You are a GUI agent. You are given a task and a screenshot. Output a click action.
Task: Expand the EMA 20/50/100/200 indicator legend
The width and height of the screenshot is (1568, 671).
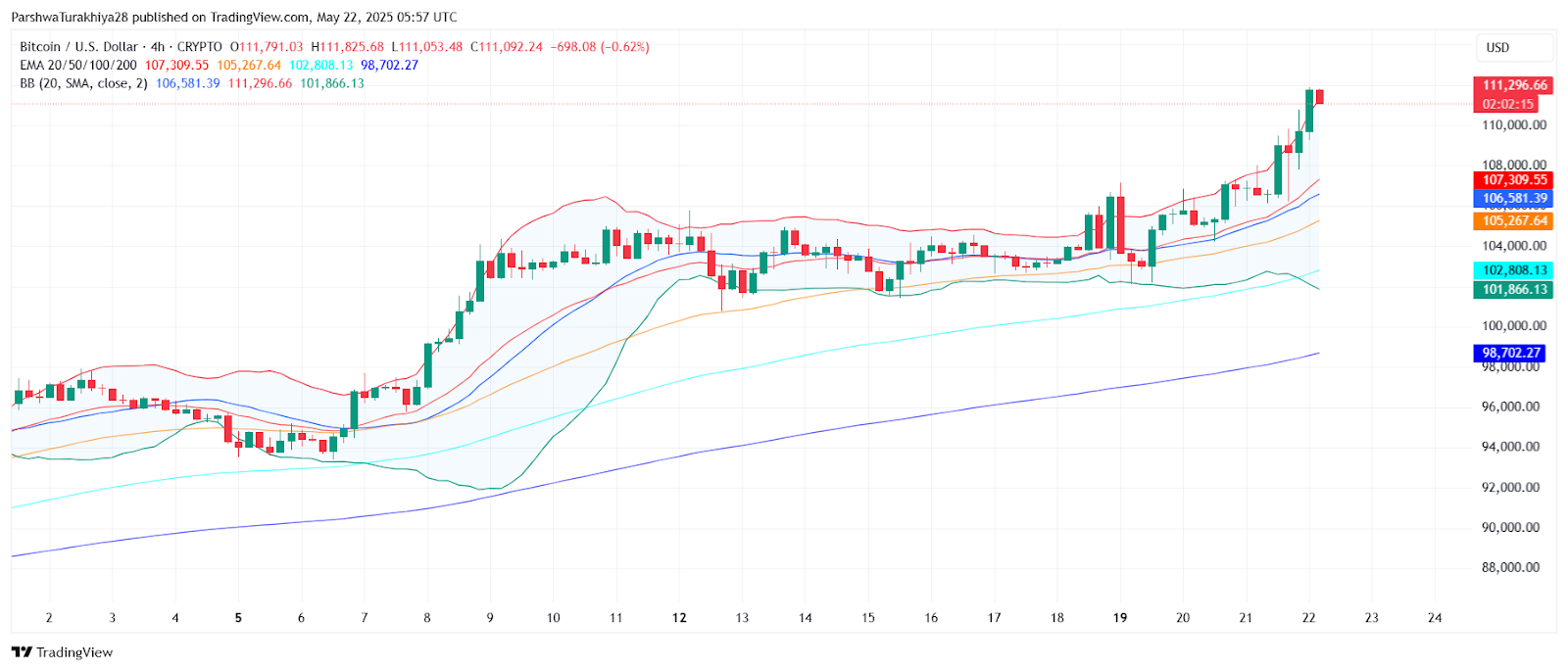(x=78, y=66)
